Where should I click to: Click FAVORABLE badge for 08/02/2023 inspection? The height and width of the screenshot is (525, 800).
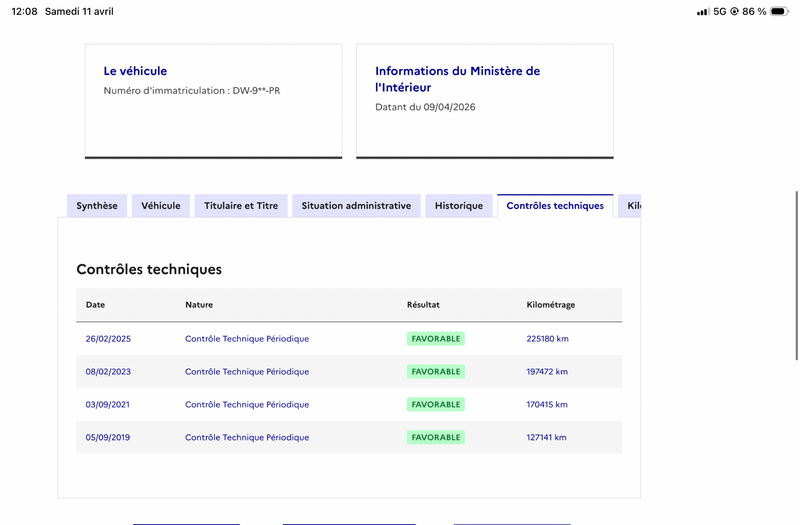pyautogui.click(x=436, y=372)
